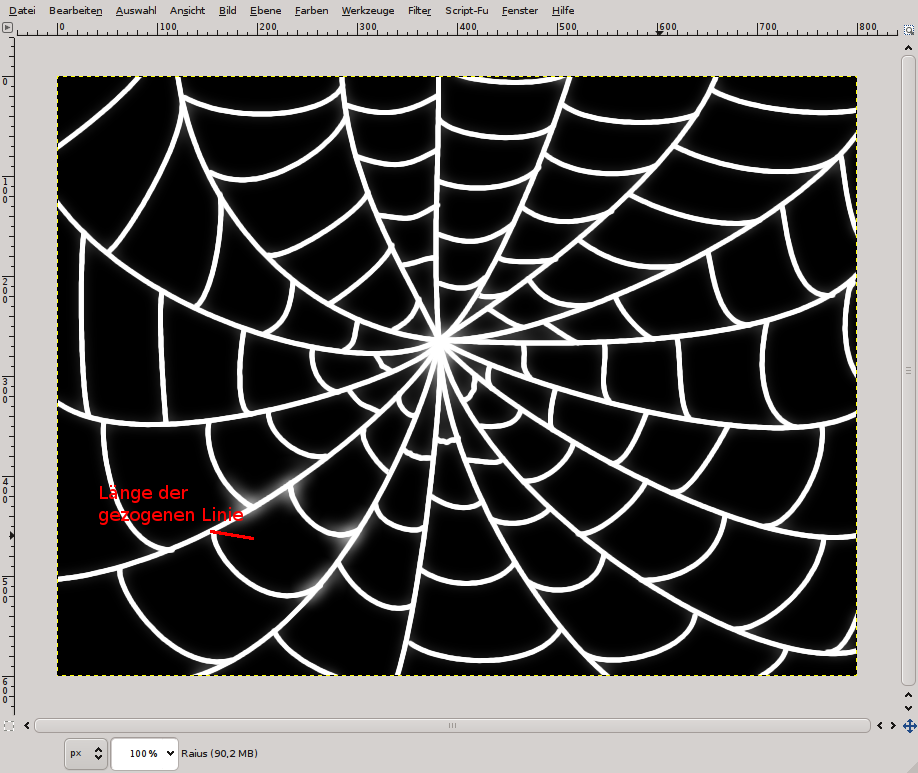Click the horizontal scrollbar's right arrow
The image size is (918, 773).
coord(893,726)
